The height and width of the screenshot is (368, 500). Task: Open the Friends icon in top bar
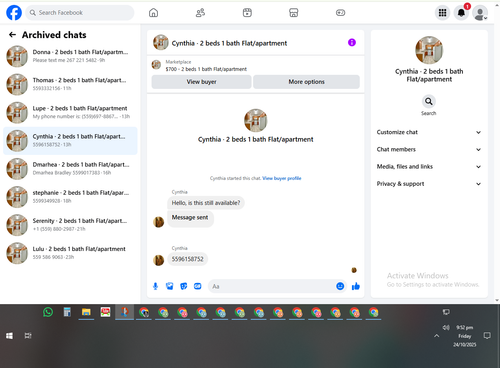point(200,13)
